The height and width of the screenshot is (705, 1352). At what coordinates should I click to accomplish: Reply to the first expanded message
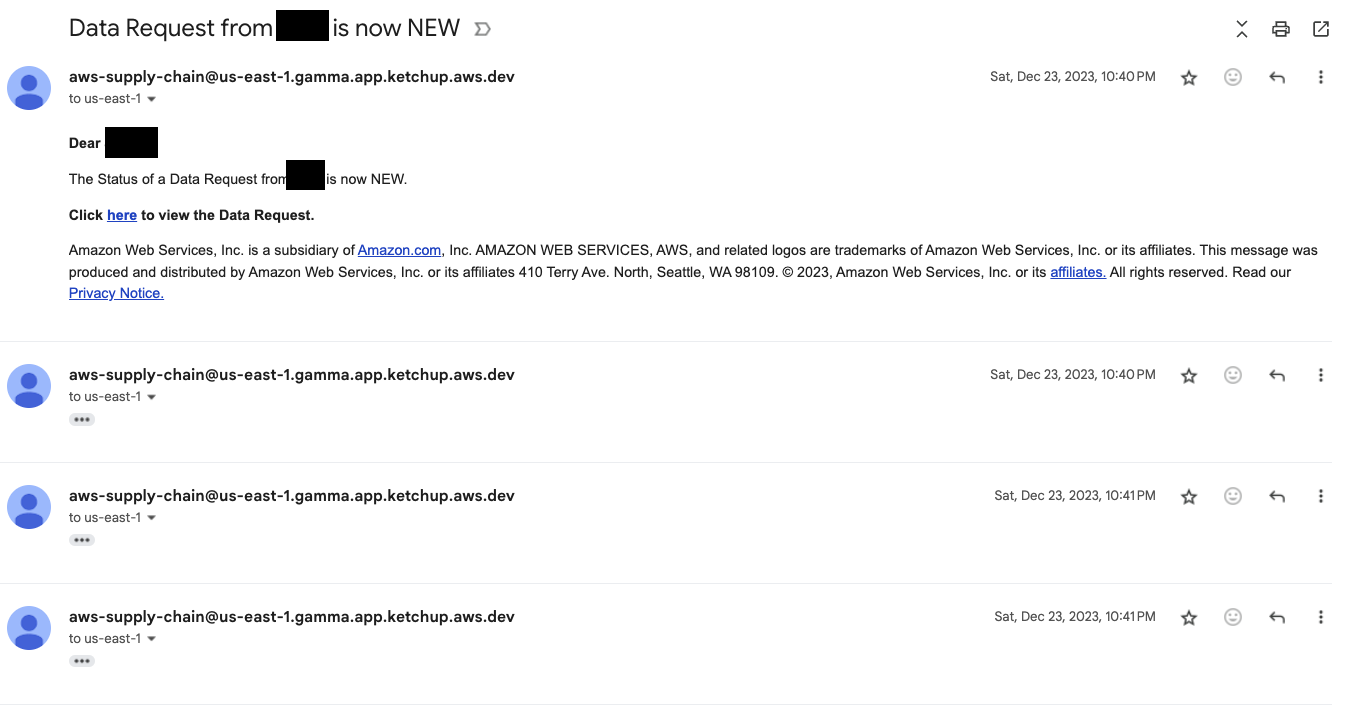point(1277,77)
